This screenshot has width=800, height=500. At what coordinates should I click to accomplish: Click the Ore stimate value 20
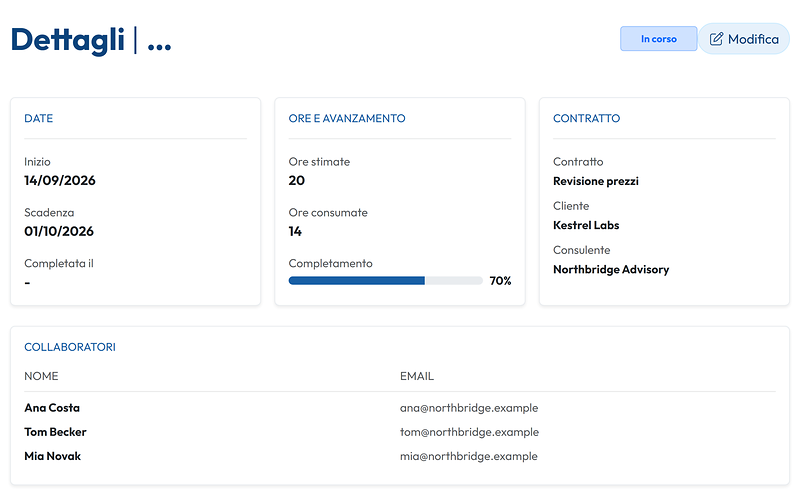click(x=296, y=181)
